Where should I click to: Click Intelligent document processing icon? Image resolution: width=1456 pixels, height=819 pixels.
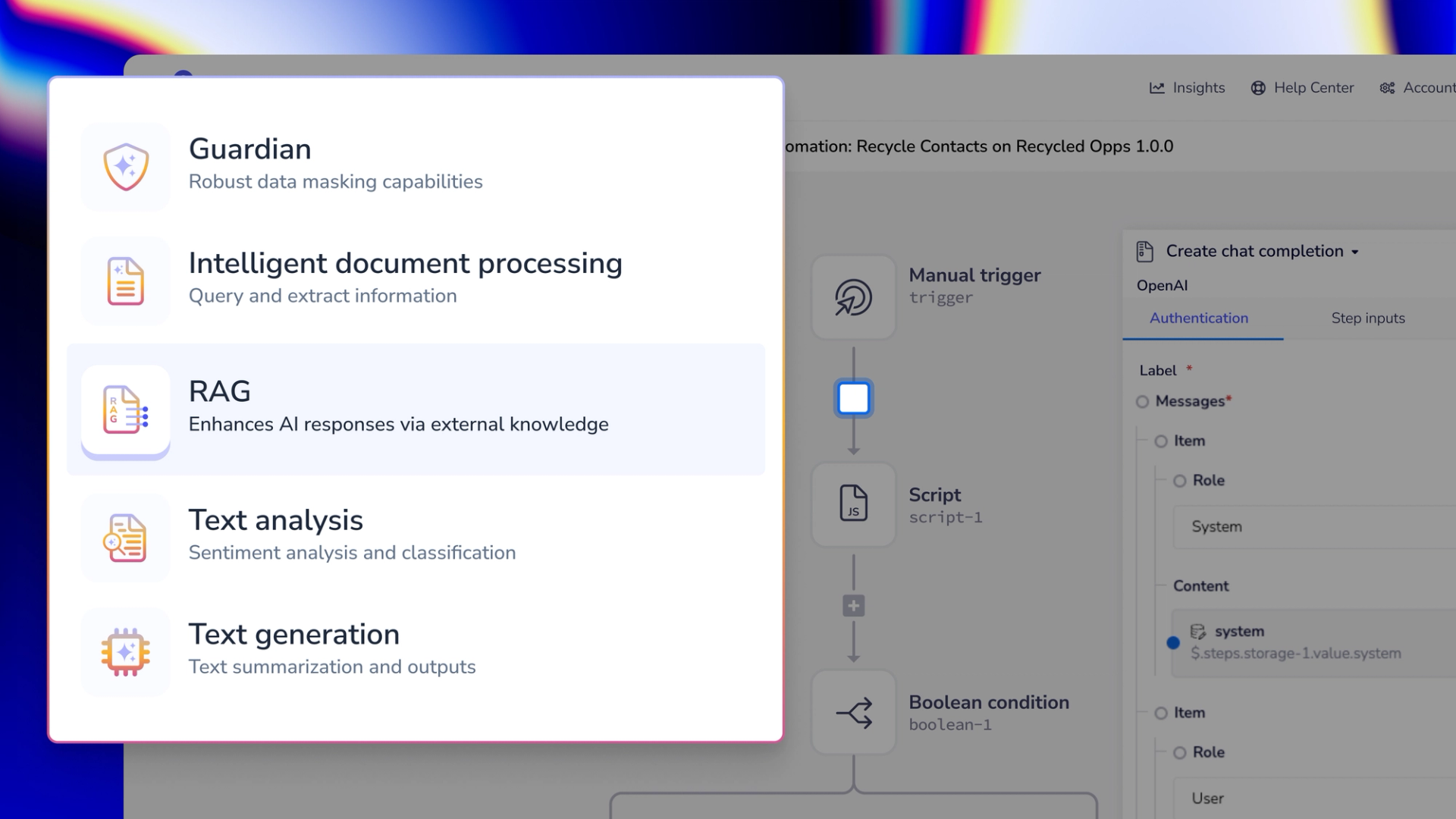[x=126, y=281]
